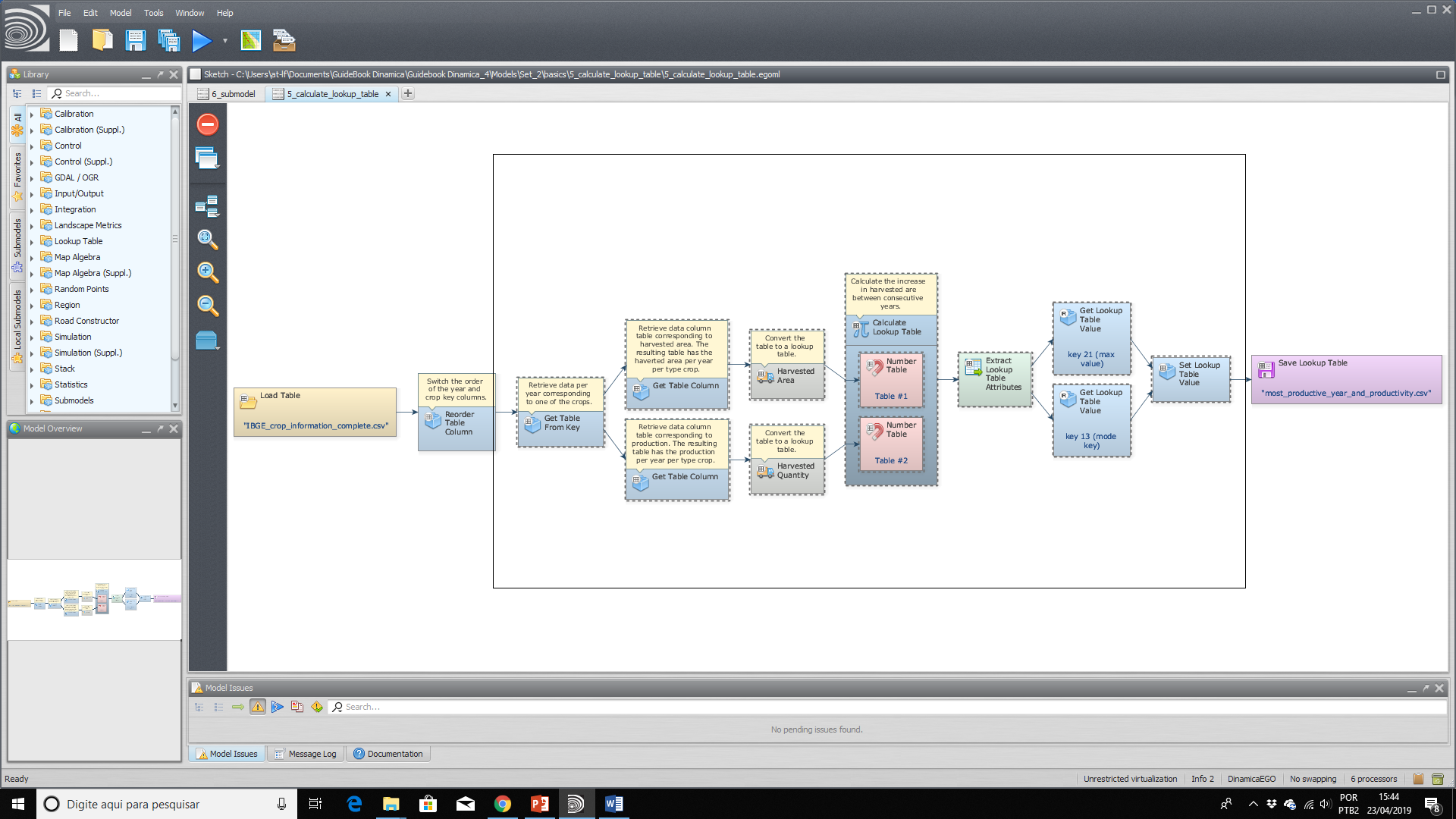Click the Save All multi-disk icon
This screenshot has width=1456, height=819.
(168, 40)
